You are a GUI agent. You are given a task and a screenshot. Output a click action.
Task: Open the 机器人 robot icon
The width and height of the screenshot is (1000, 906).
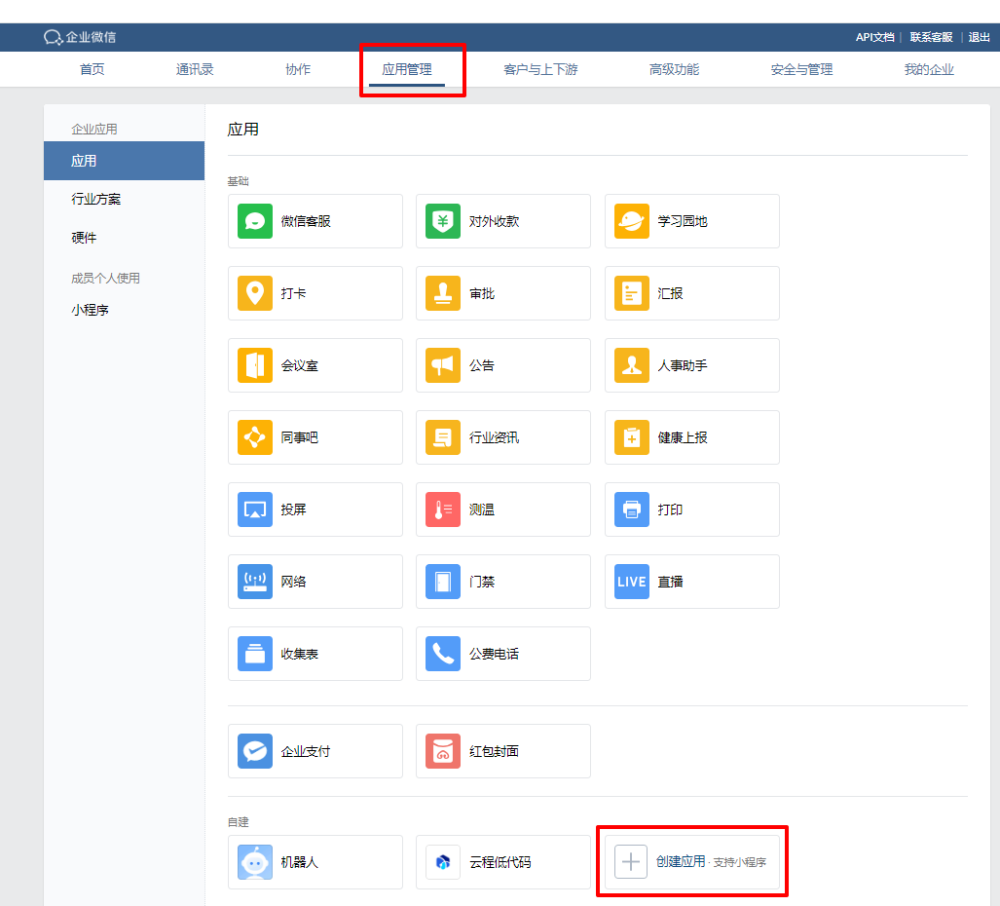[254, 862]
